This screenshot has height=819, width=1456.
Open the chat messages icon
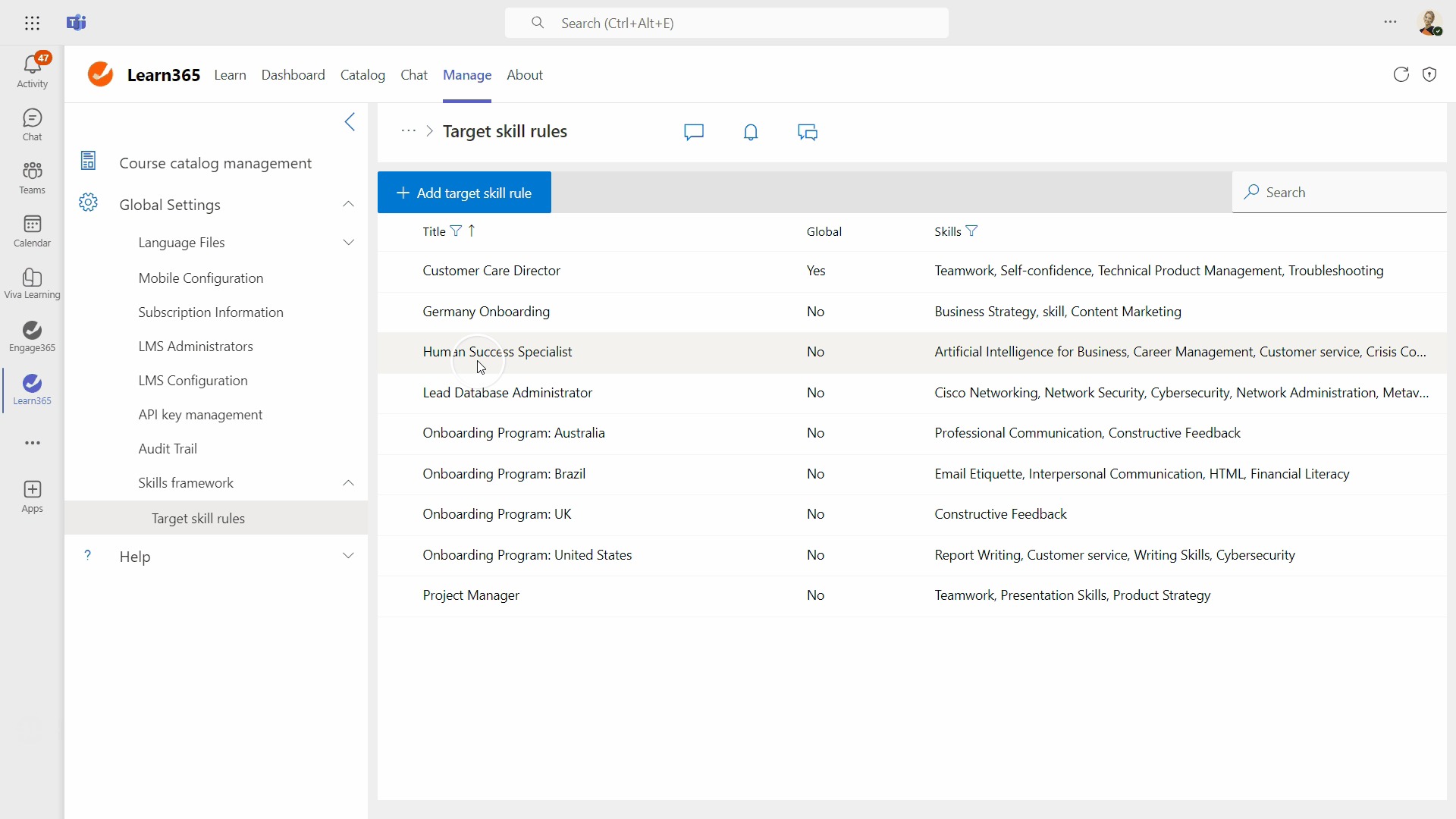click(x=808, y=132)
